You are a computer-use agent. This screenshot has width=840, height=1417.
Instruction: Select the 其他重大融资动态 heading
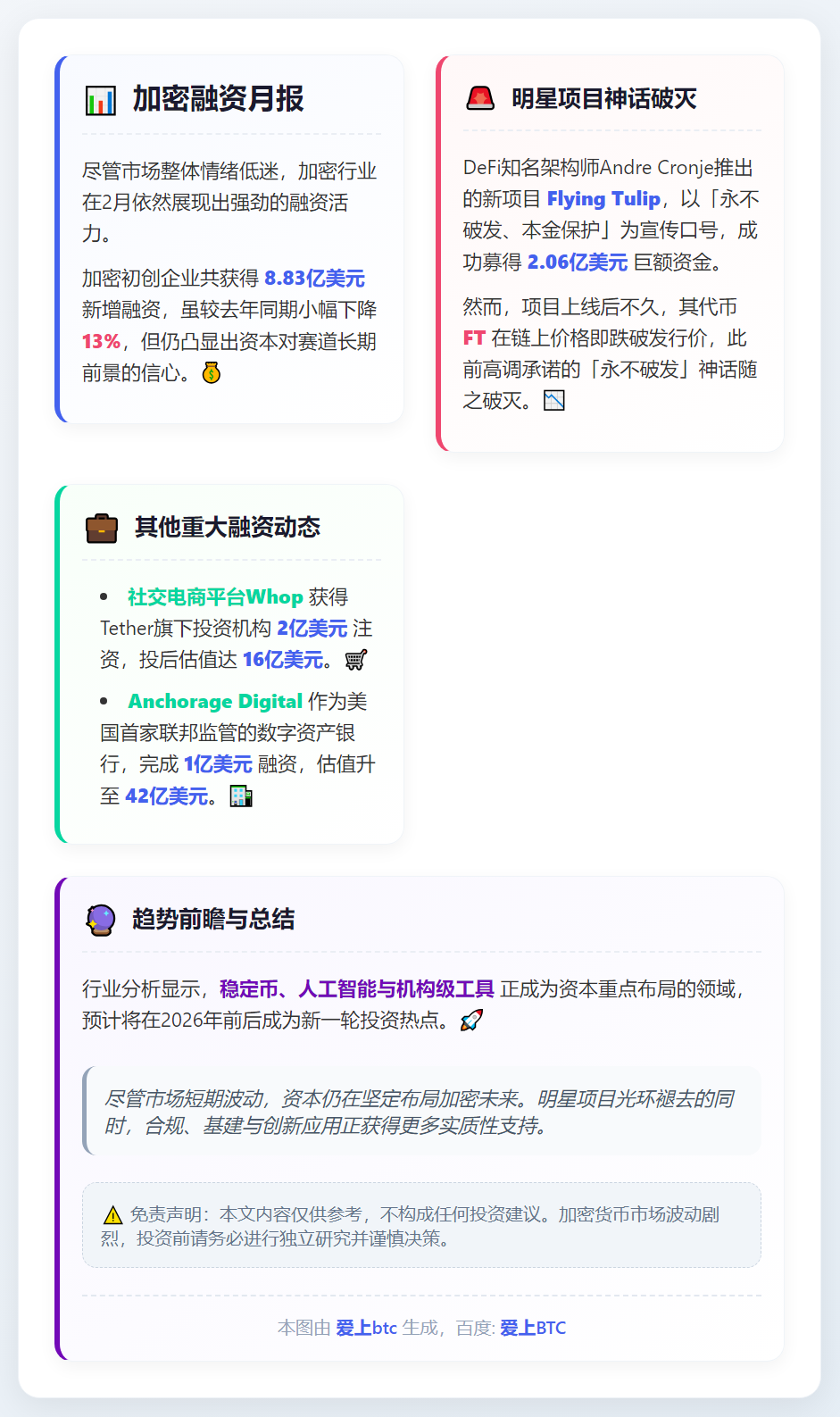pos(228,528)
